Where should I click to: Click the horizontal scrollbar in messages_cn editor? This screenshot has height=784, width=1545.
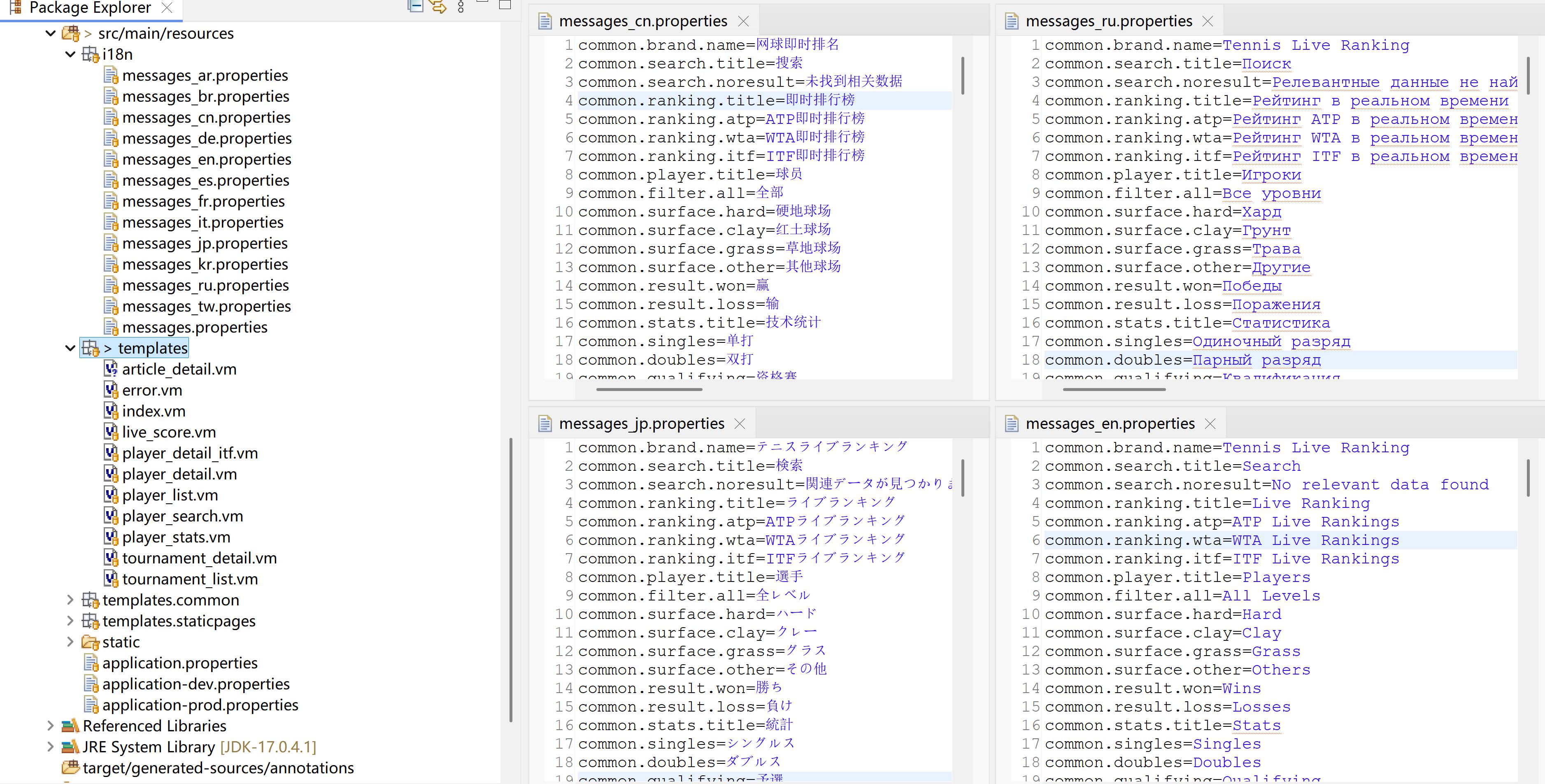pos(649,389)
